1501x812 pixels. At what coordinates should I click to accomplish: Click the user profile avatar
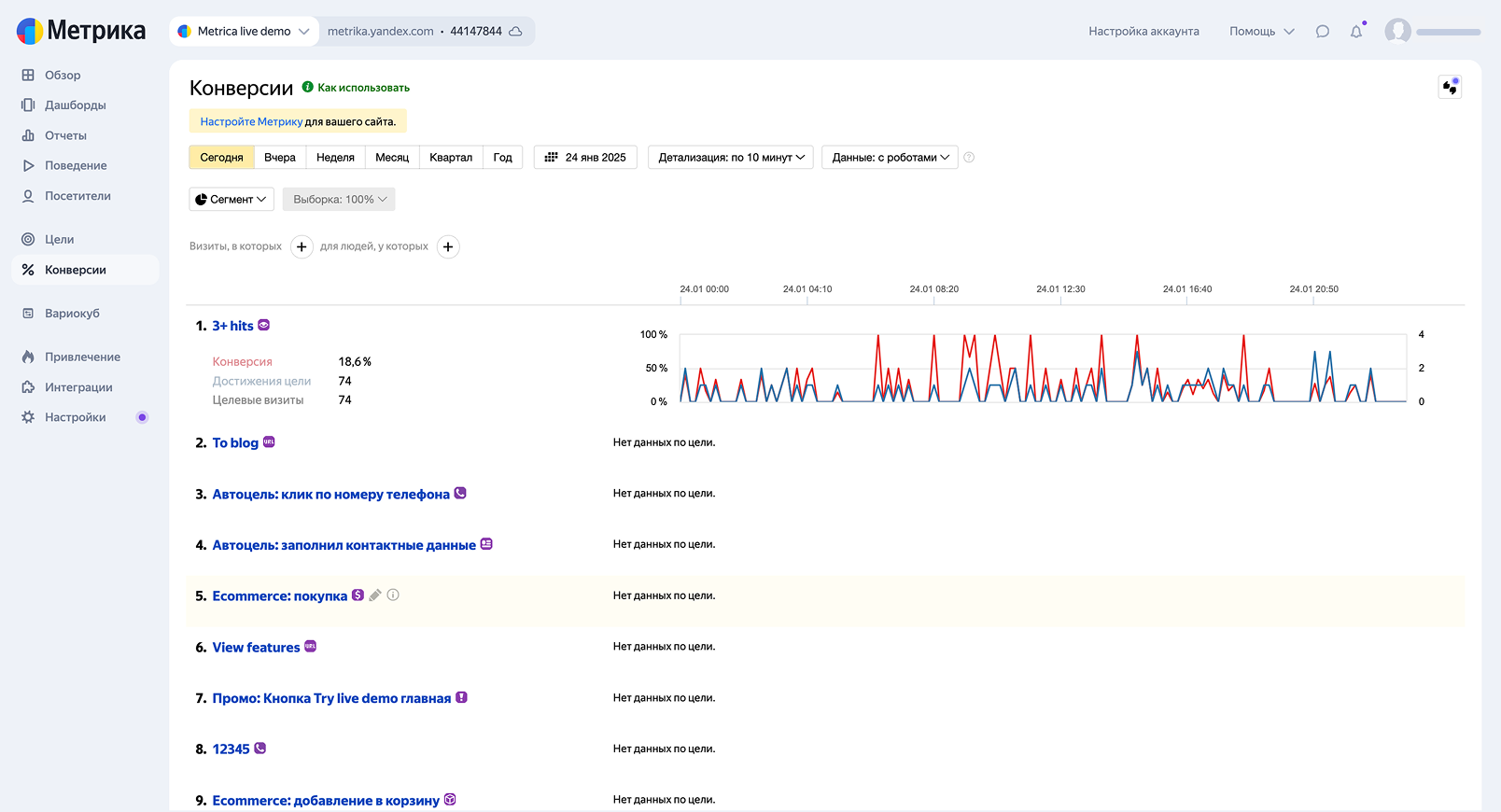[x=1397, y=32]
